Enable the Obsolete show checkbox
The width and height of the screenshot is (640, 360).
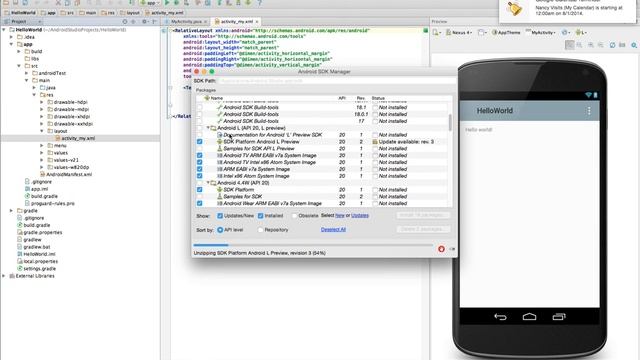click(x=294, y=216)
